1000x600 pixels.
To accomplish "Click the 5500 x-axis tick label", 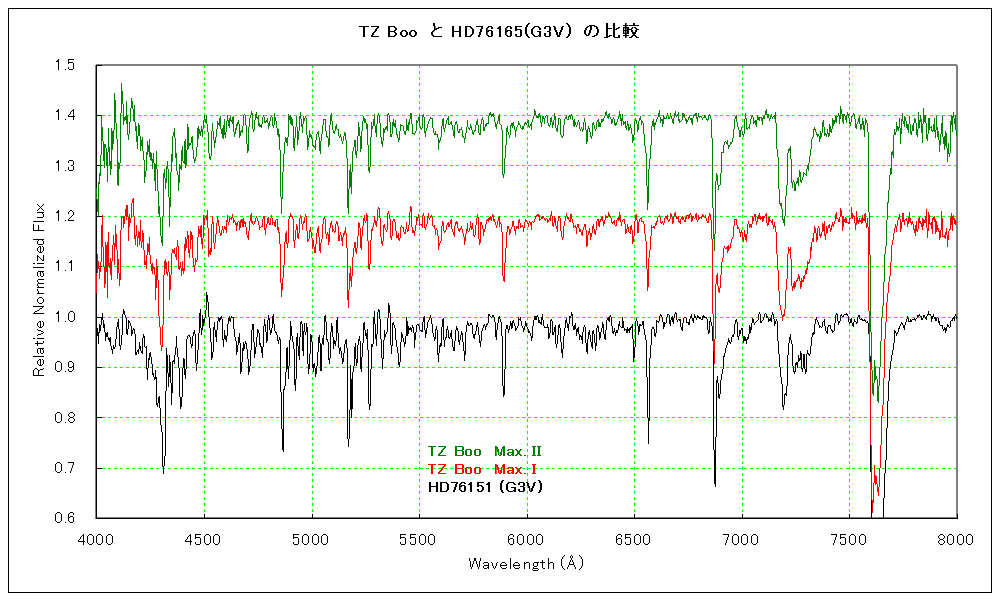I will pyautogui.click(x=419, y=537).
